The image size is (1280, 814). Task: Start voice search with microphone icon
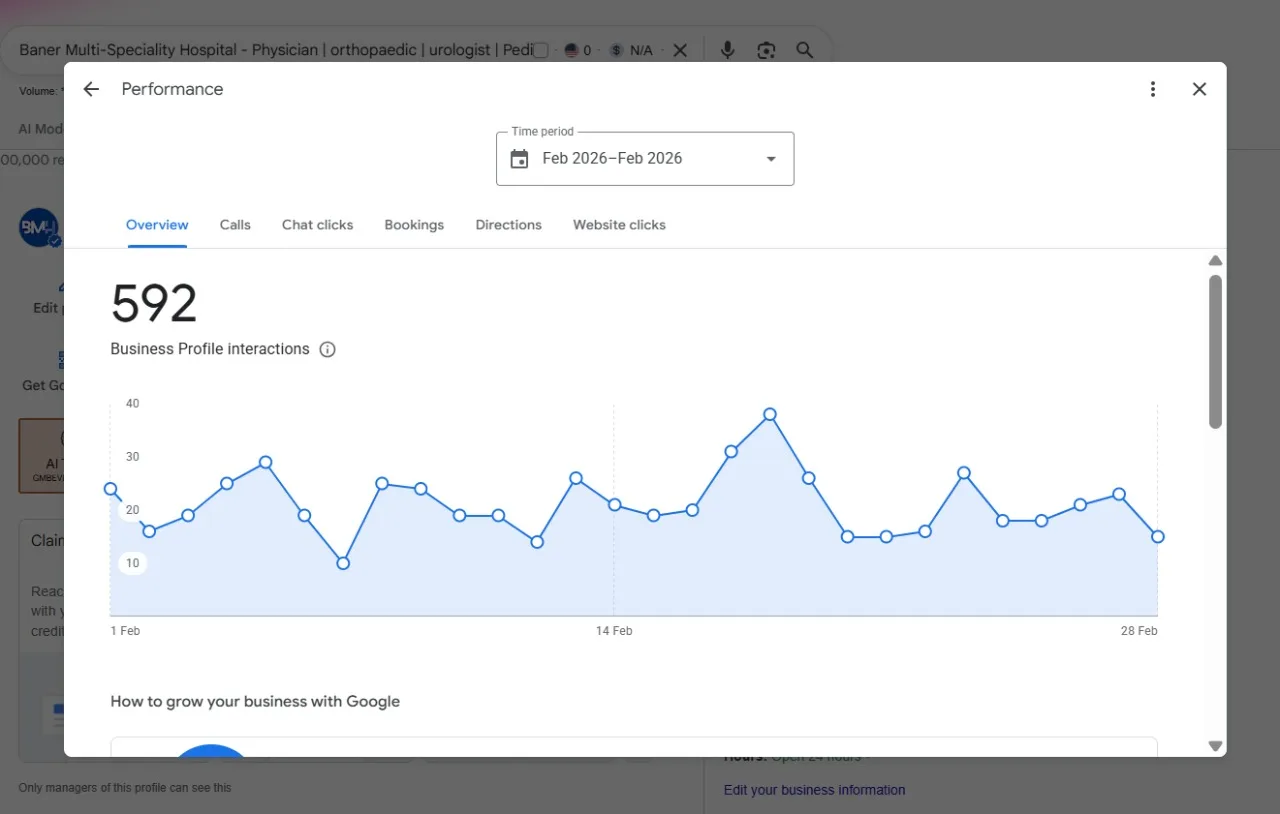728,50
